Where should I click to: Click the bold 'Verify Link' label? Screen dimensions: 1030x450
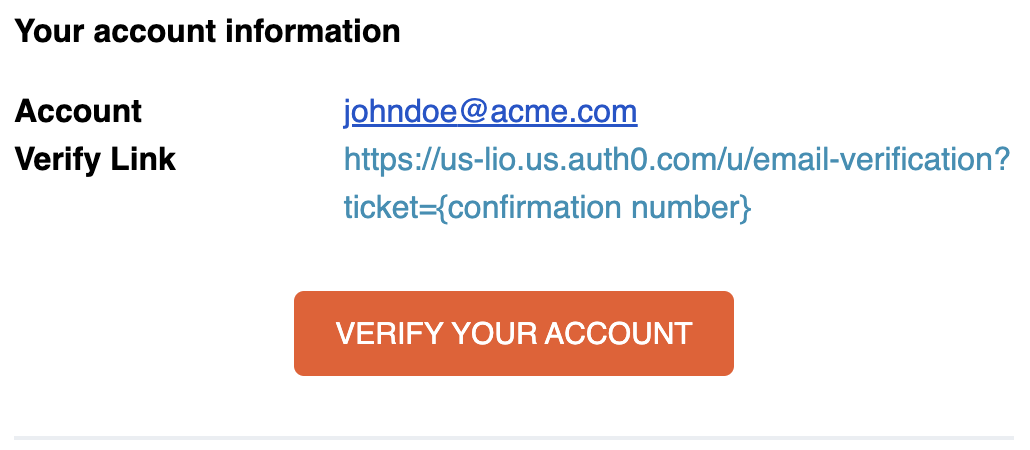click(95, 159)
